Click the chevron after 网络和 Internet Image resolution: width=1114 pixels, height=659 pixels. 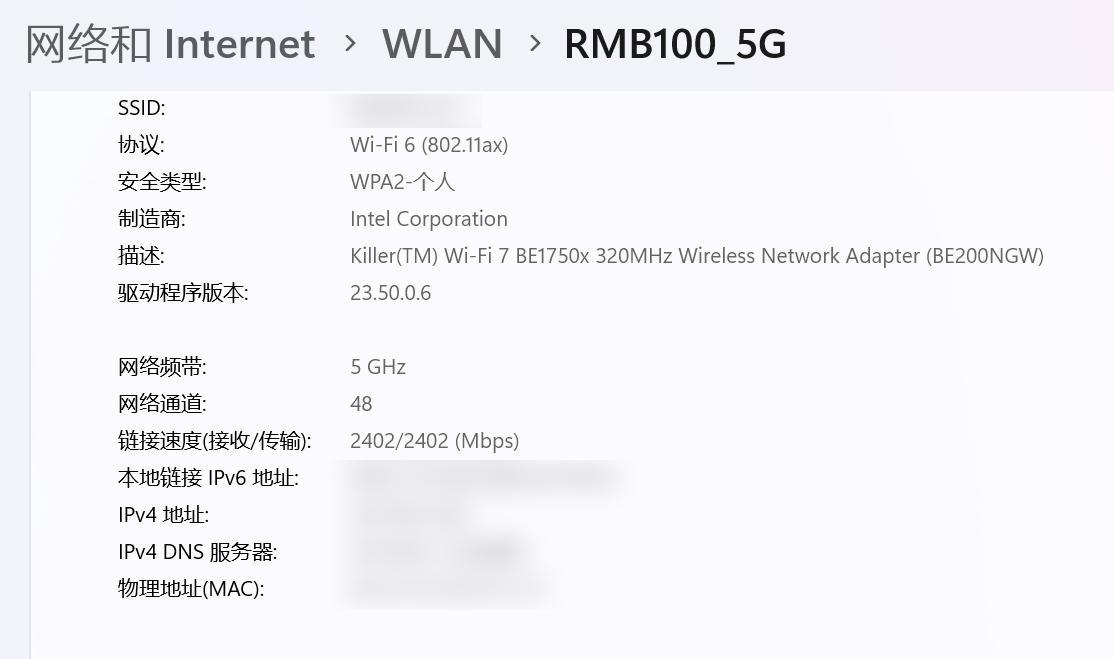tap(350, 43)
